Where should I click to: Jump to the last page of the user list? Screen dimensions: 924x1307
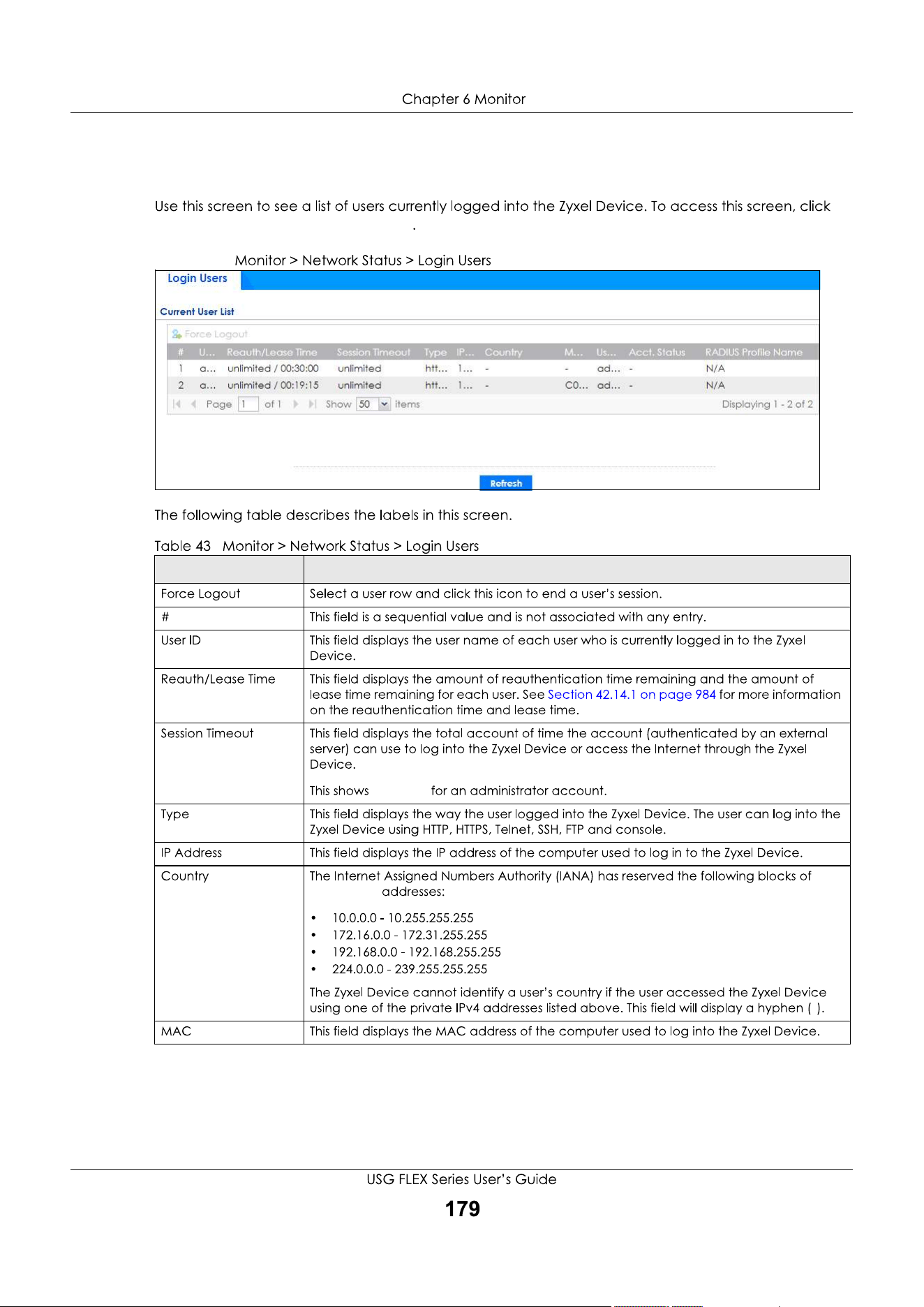point(312,404)
